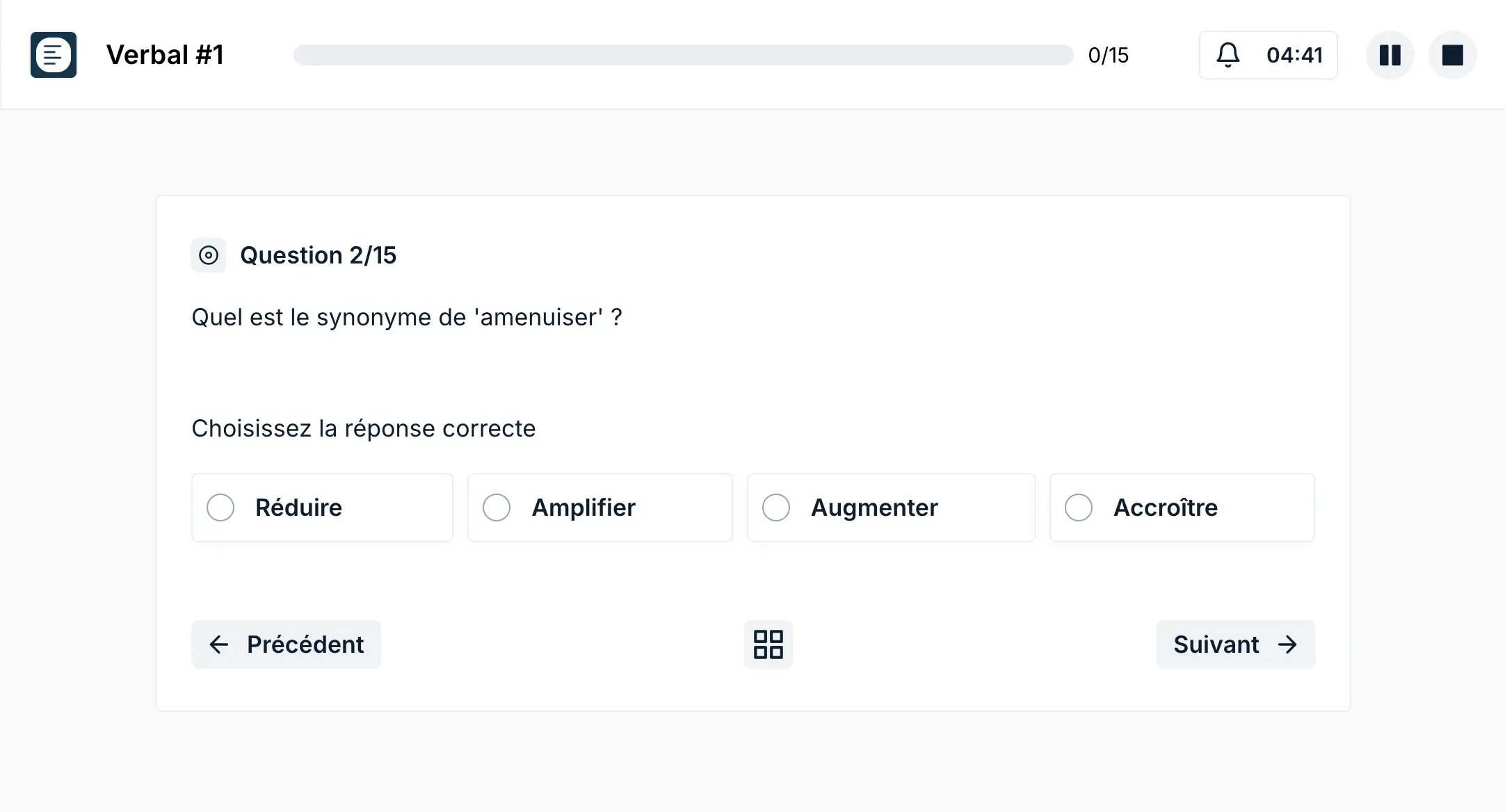Go to the next question with Suivant
Image resolution: width=1505 pixels, height=812 pixels.
coord(1235,644)
